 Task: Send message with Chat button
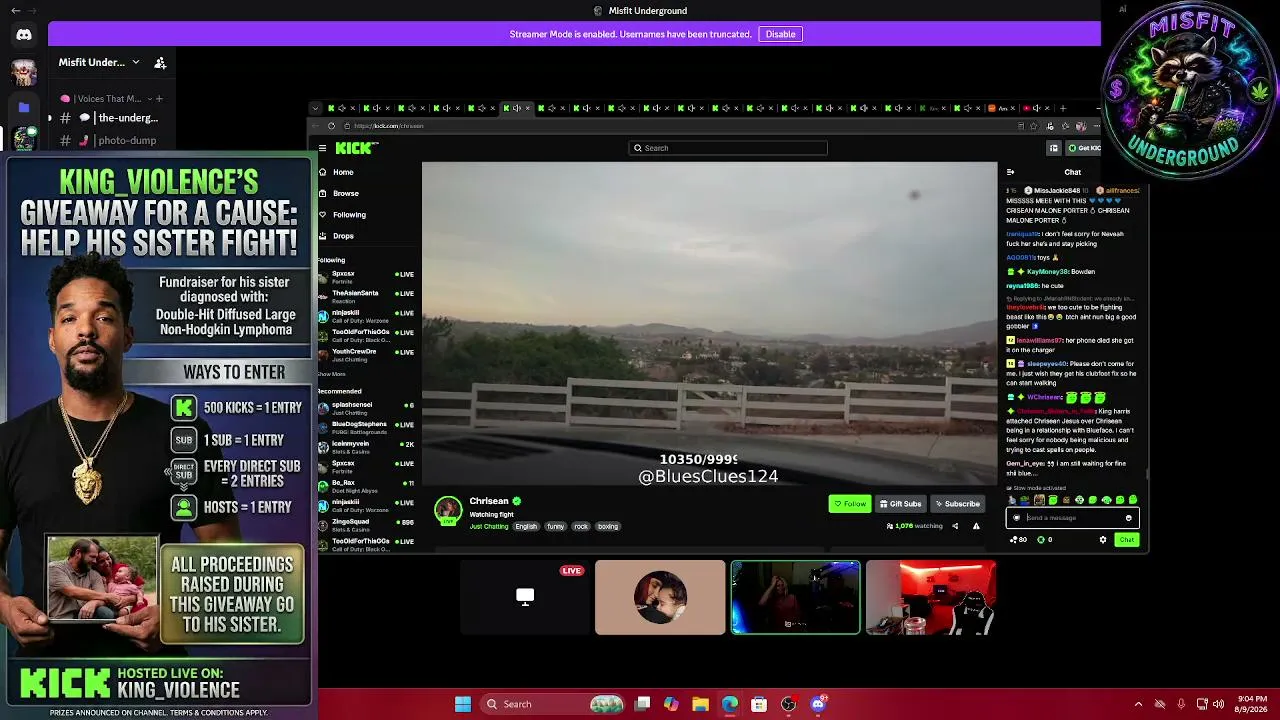tap(1127, 540)
